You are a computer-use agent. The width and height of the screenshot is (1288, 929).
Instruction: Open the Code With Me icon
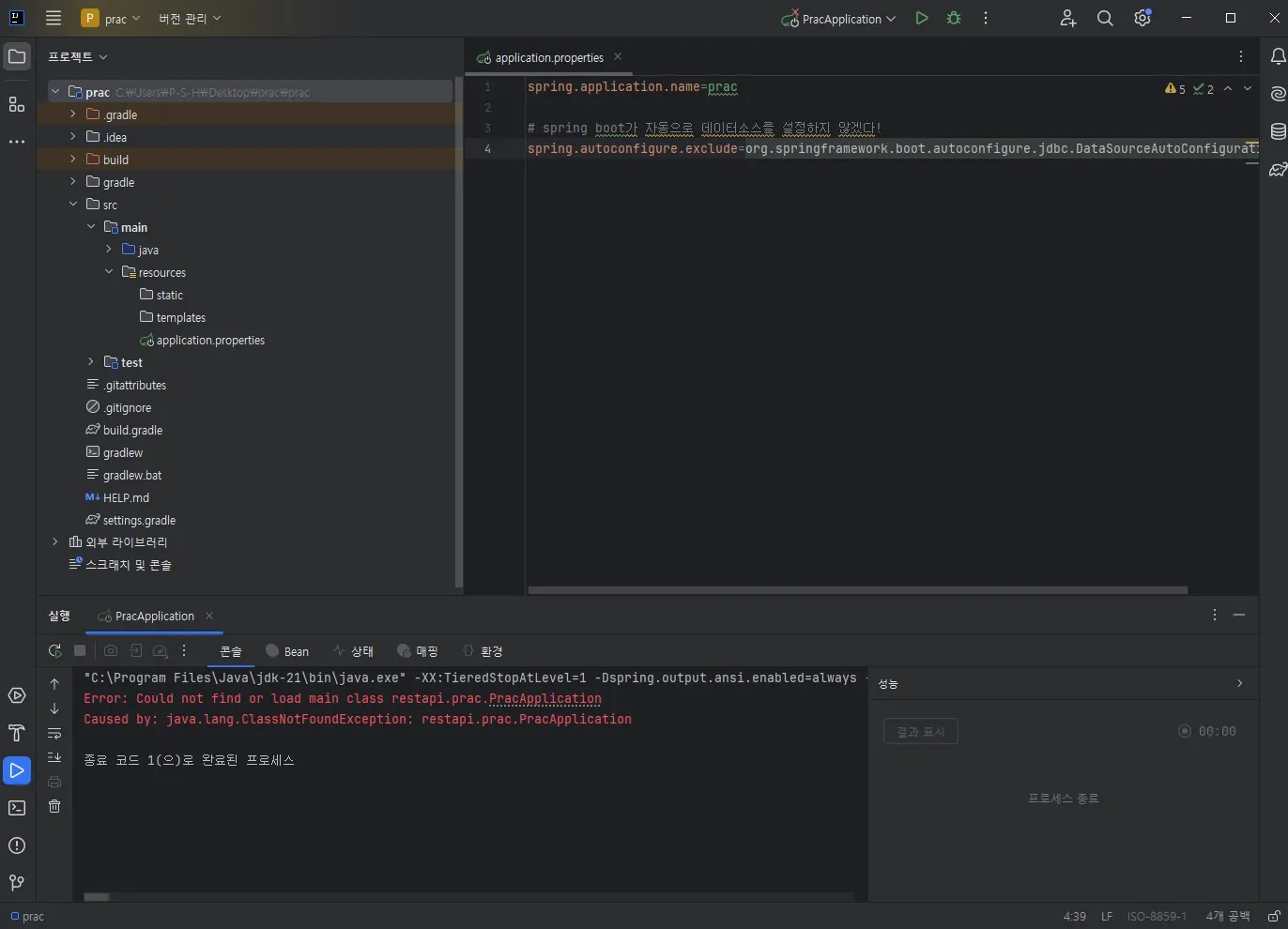click(1068, 18)
